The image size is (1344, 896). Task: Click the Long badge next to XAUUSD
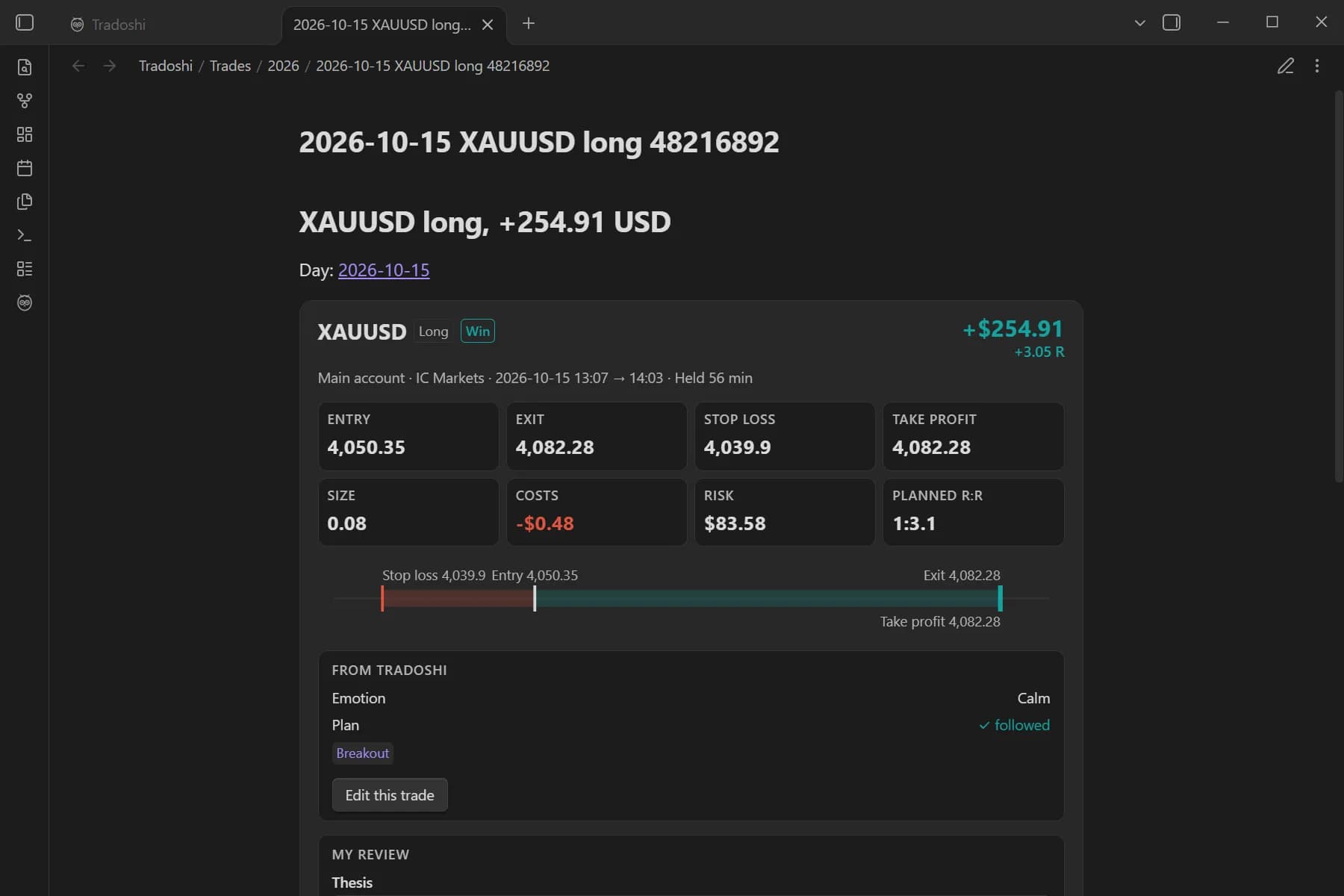[x=433, y=332]
